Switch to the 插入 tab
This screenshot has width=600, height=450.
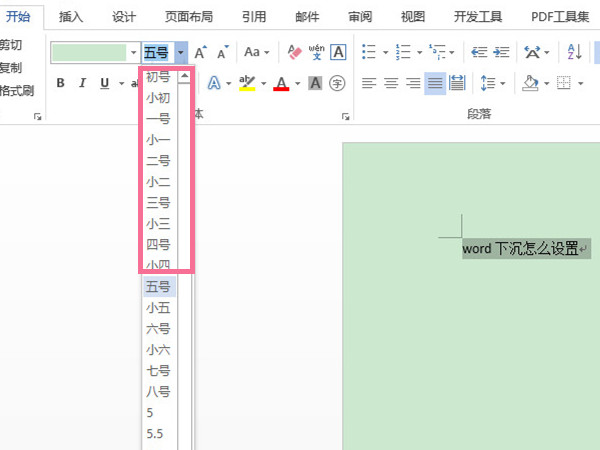coord(71,16)
